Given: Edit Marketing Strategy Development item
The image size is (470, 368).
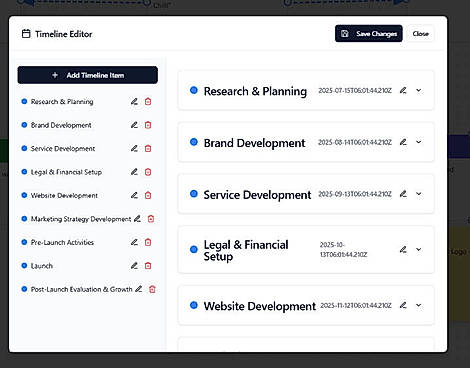Looking at the screenshot, I should pyautogui.click(x=137, y=219).
